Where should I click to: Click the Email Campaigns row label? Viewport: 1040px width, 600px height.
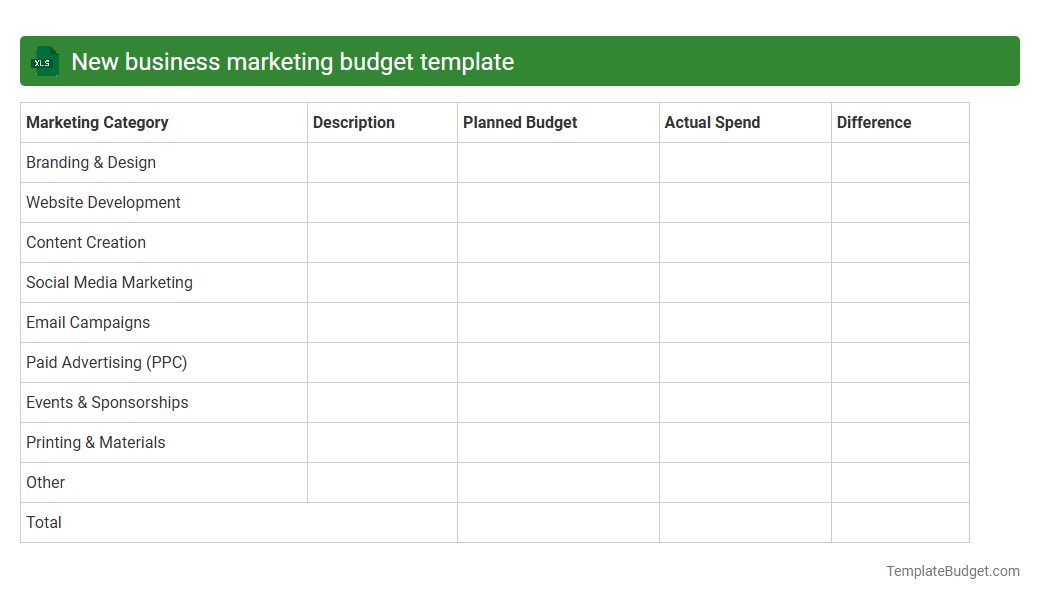tap(88, 322)
